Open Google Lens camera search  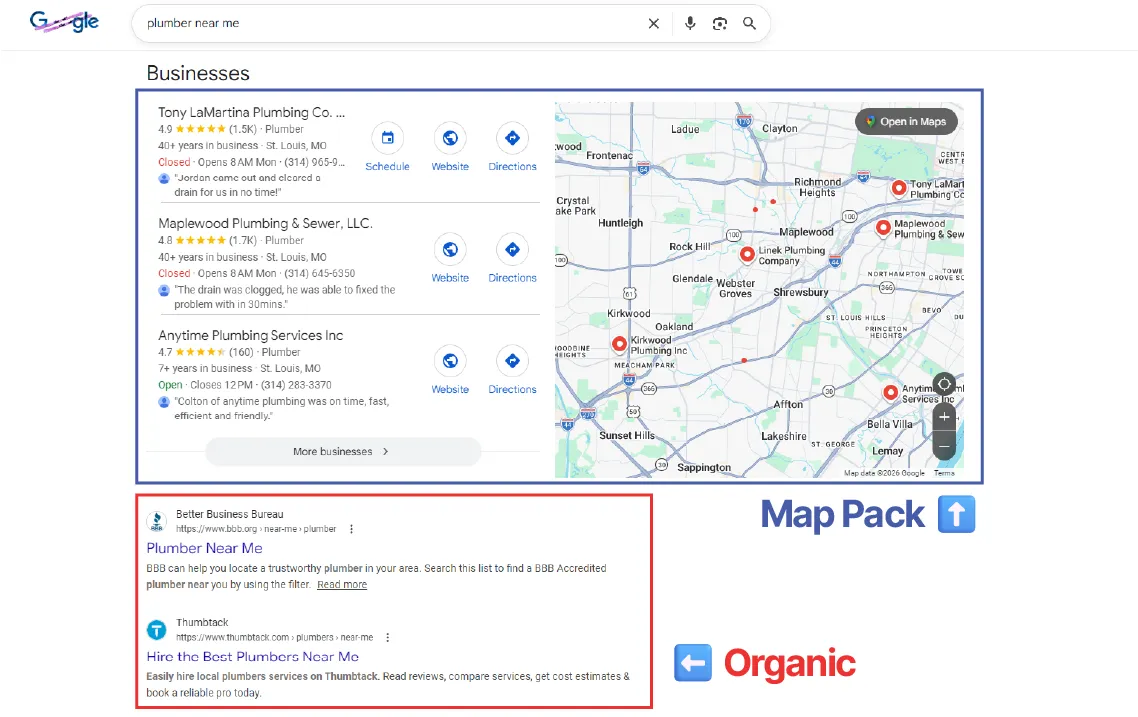[720, 23]
